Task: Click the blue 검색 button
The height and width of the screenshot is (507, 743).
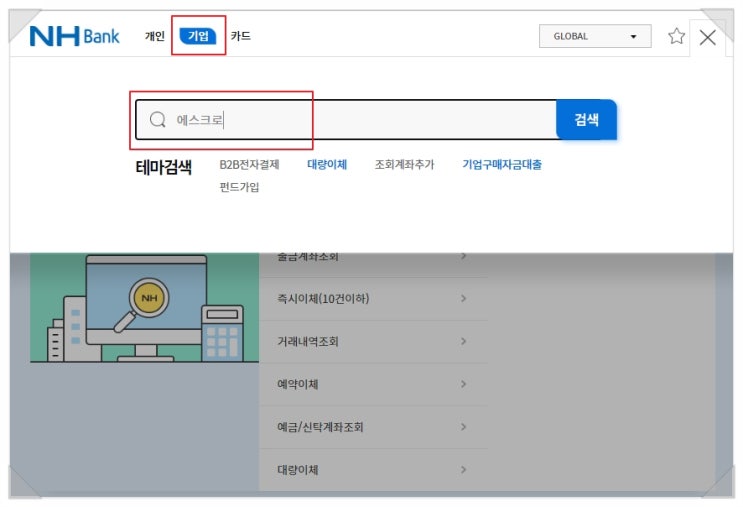Action: (x=586, y=119)
